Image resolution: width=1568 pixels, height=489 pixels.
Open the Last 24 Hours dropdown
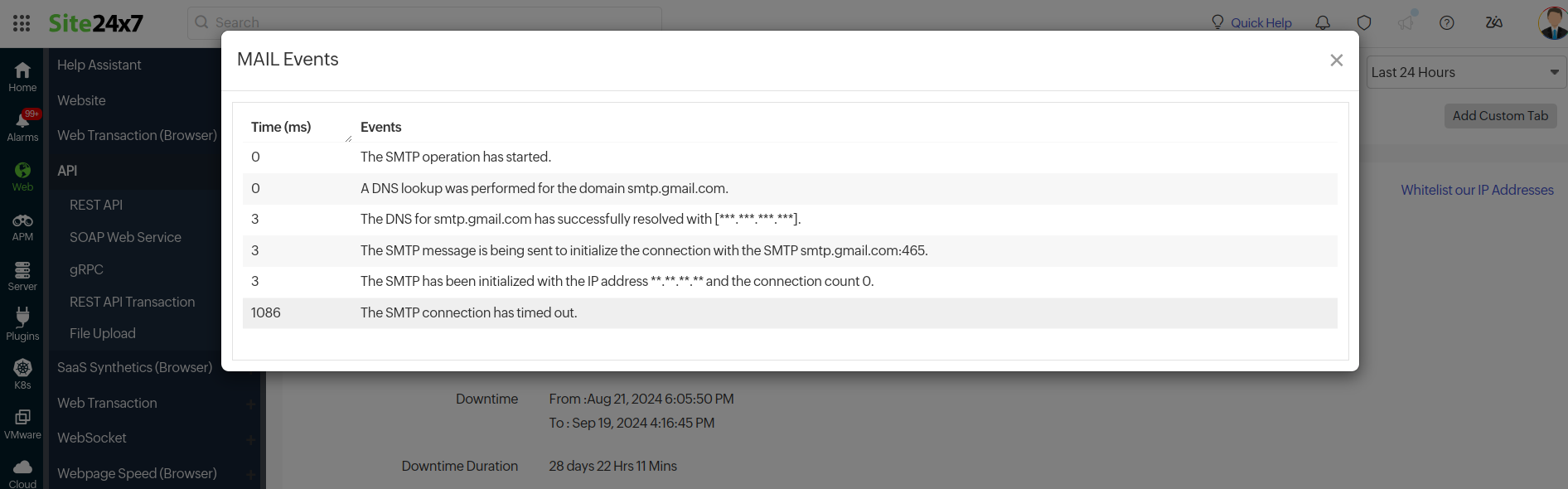tap(1465, 73)
